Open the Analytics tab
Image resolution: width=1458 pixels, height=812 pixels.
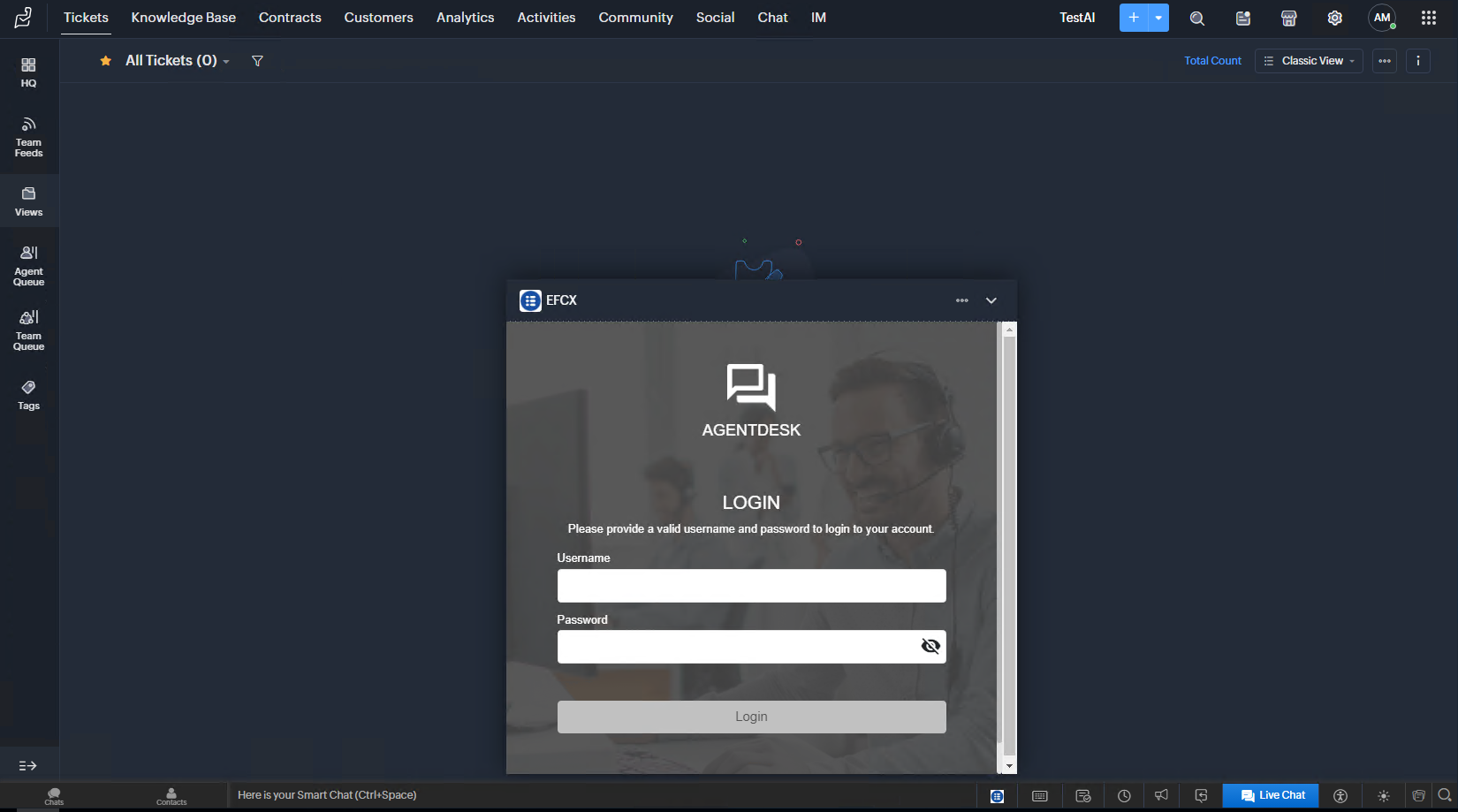click(x=465, y=18)
